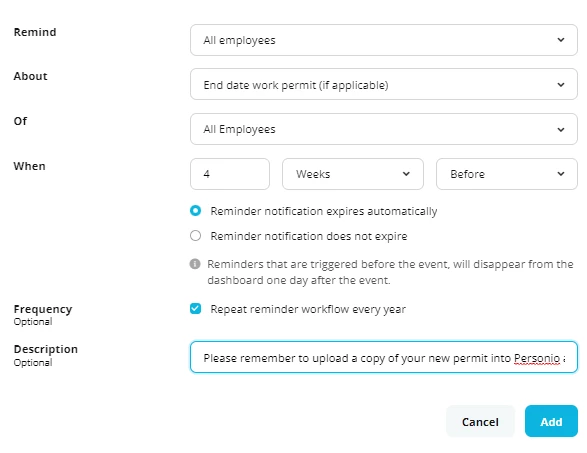Click the Add button
Viewport: 587px width, 453px height.
(x=551, y=421)
